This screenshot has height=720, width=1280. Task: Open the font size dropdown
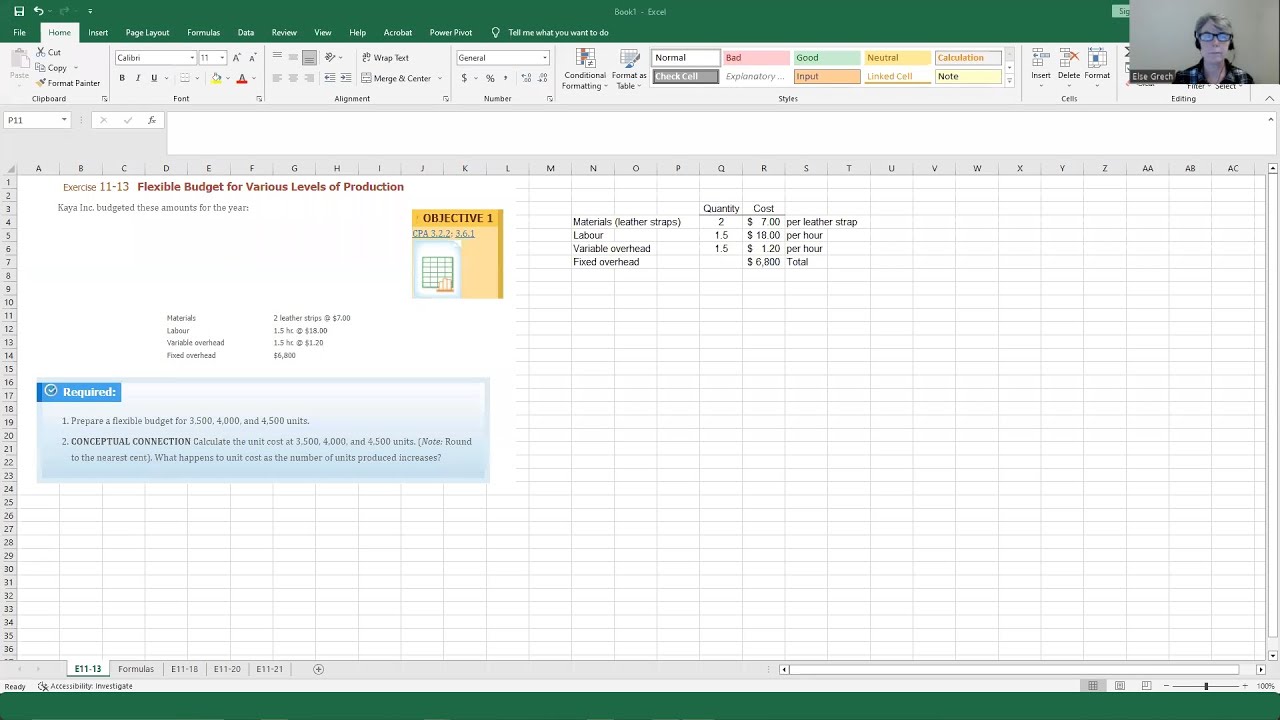222,58
